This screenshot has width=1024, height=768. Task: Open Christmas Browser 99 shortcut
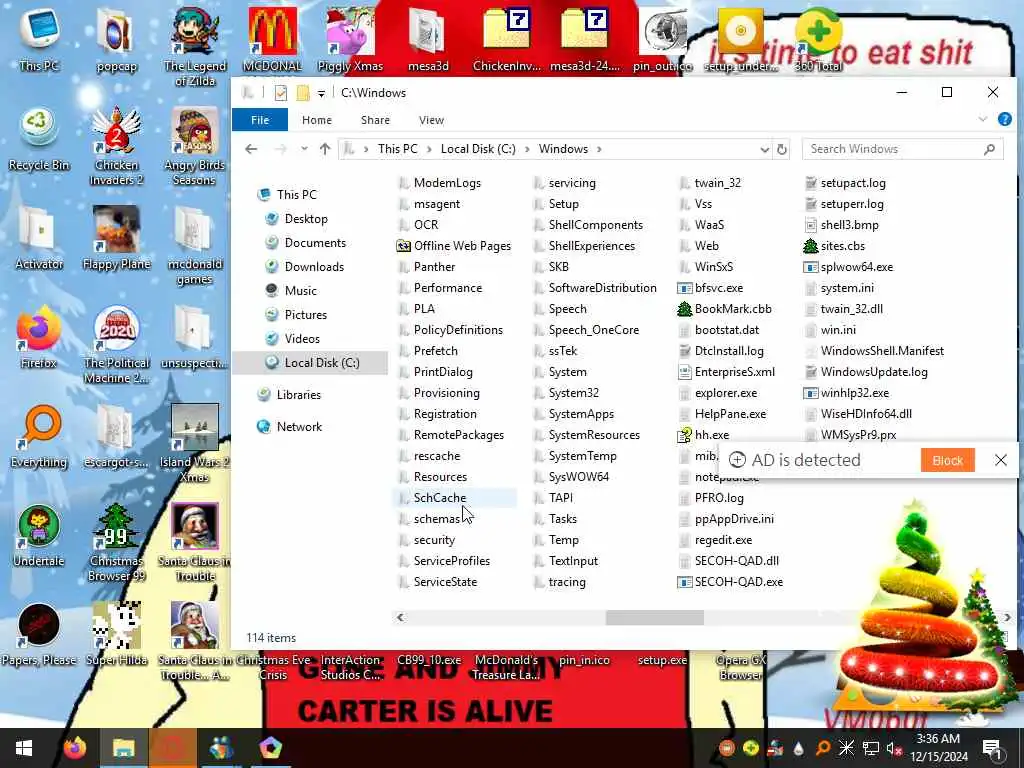[116, 543]
